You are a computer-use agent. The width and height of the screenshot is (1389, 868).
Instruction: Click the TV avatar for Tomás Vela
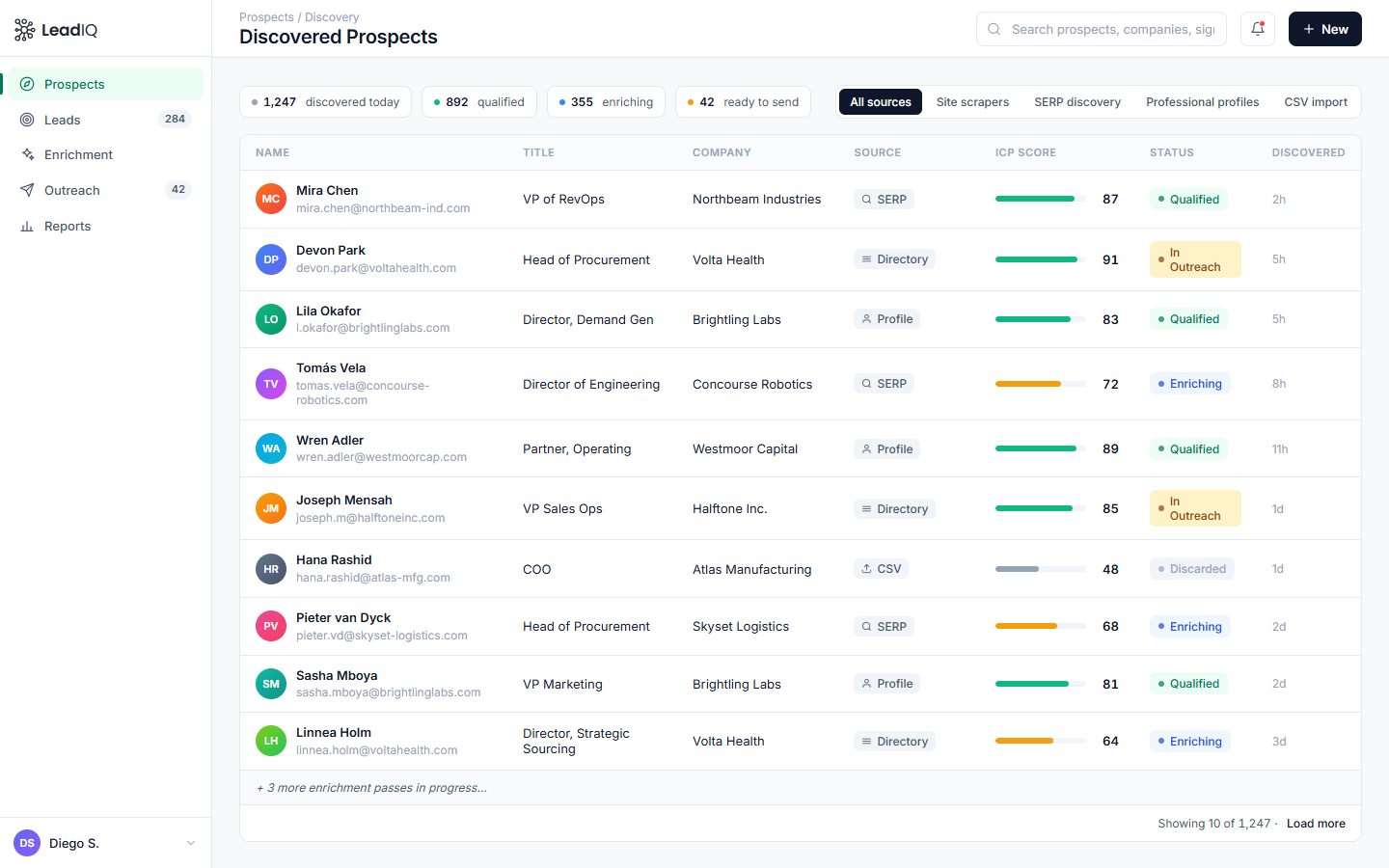271,384
